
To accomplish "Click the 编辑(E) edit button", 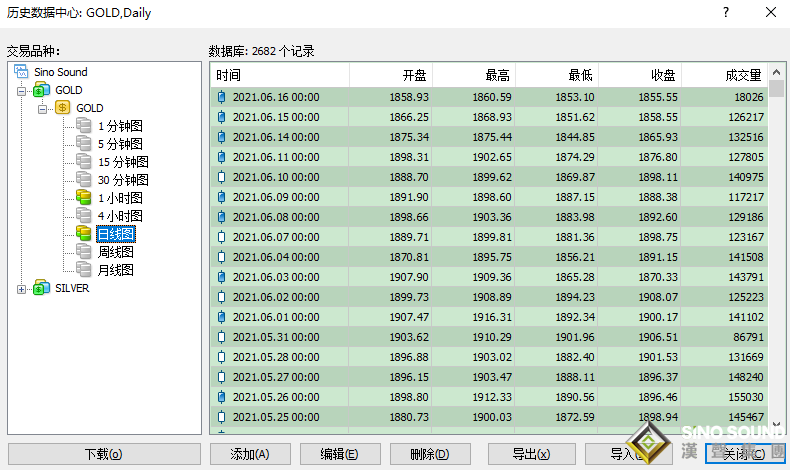I will (340, 454).
